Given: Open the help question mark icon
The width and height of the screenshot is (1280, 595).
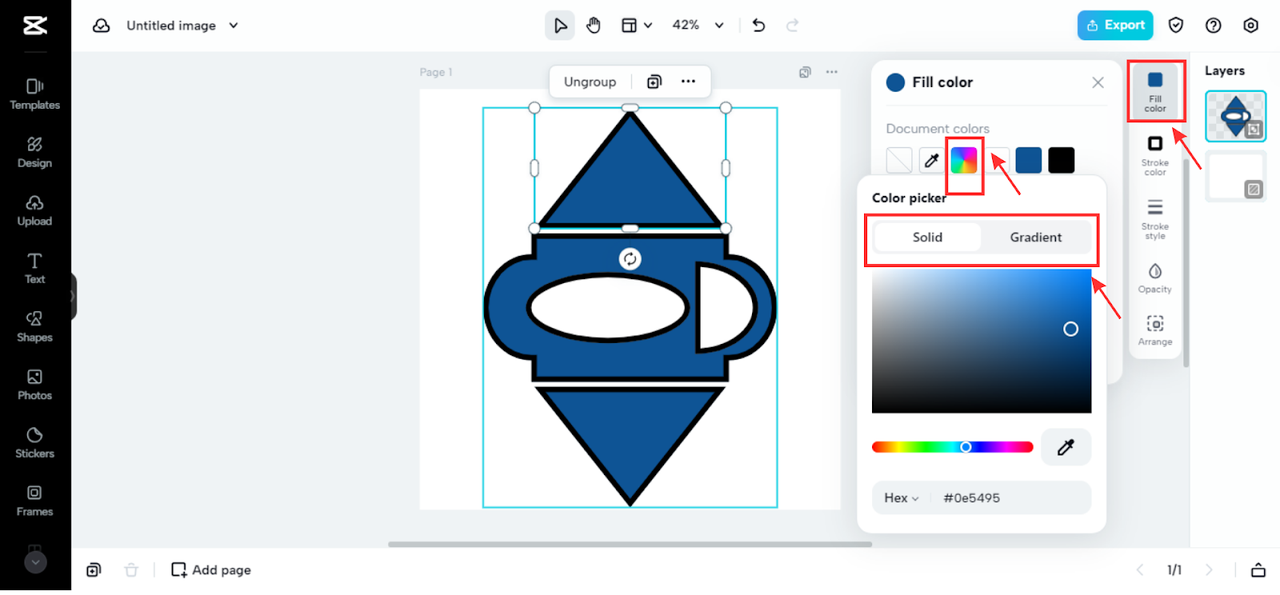Looking at the screenshot, I should pos(1214,25).
